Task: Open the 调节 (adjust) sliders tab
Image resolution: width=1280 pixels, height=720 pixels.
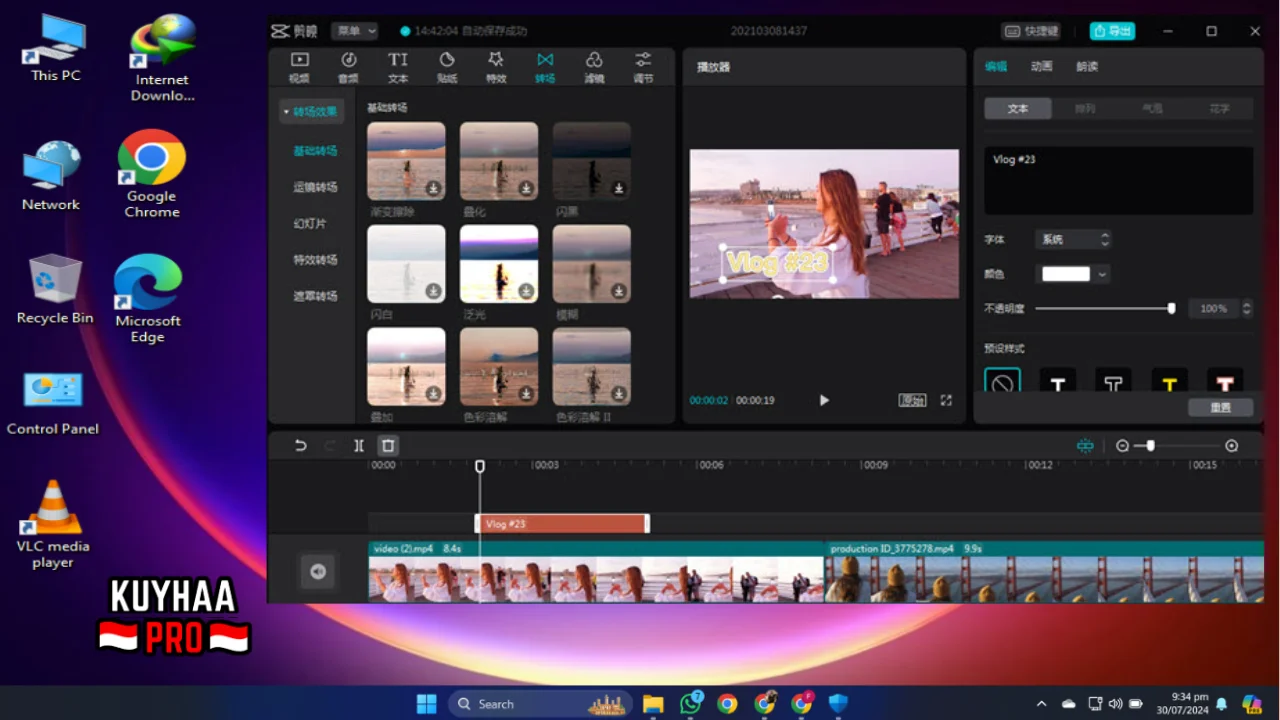Action: click(643, 67)
